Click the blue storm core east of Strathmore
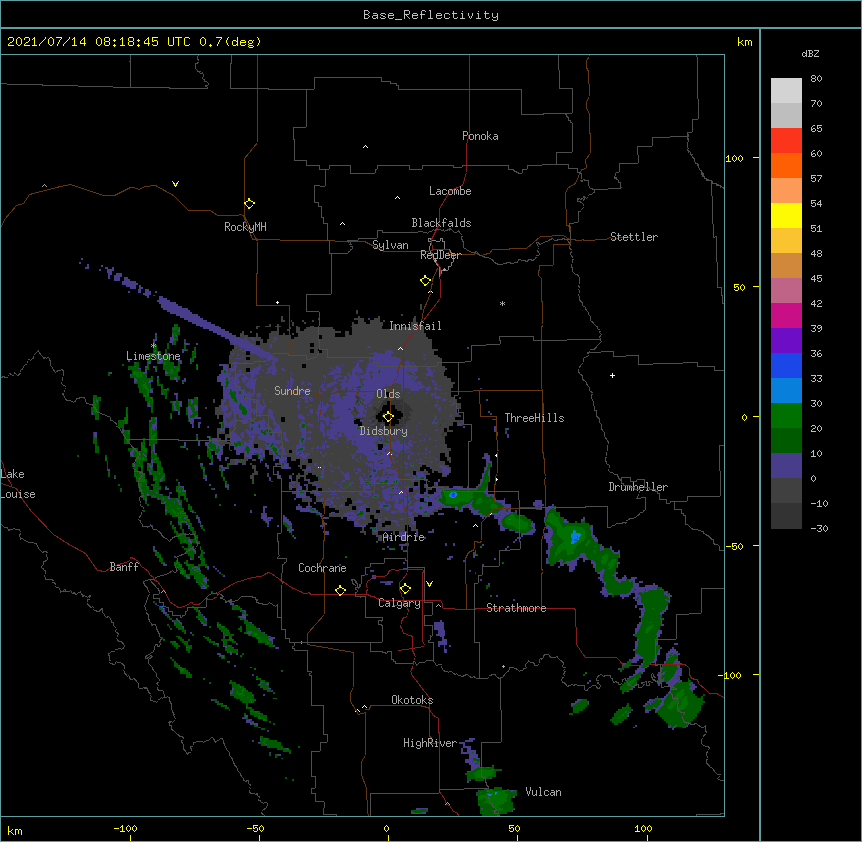The height and width of the screenshot is (842, 862). pos(575,536)
